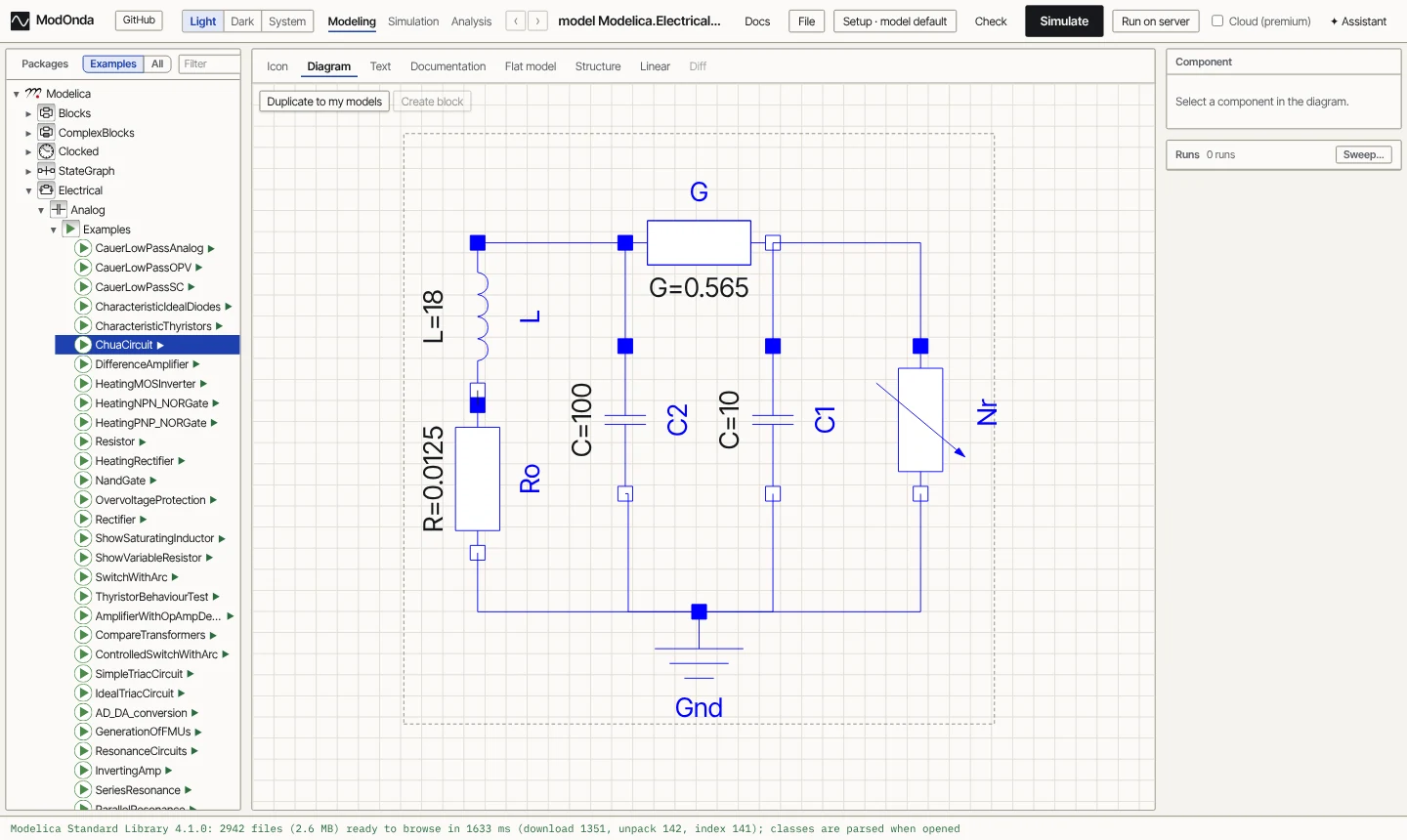Viewport: 1407px width, 840px height.
Task: Click the Electrical package icon
Action: coord(46,190)
